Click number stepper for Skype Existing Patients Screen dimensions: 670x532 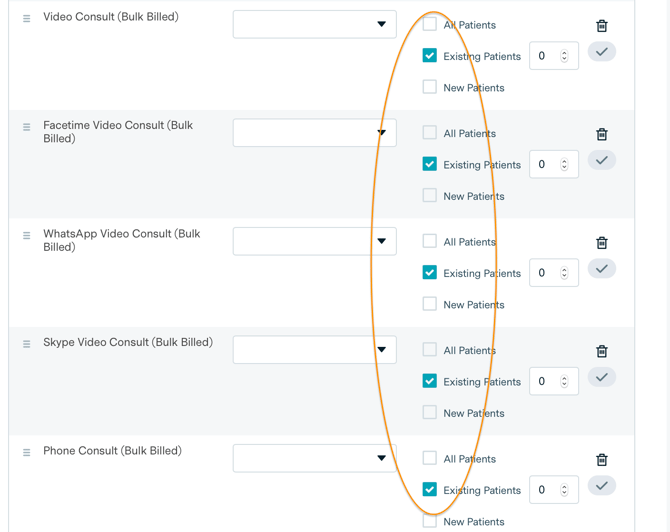565,381
